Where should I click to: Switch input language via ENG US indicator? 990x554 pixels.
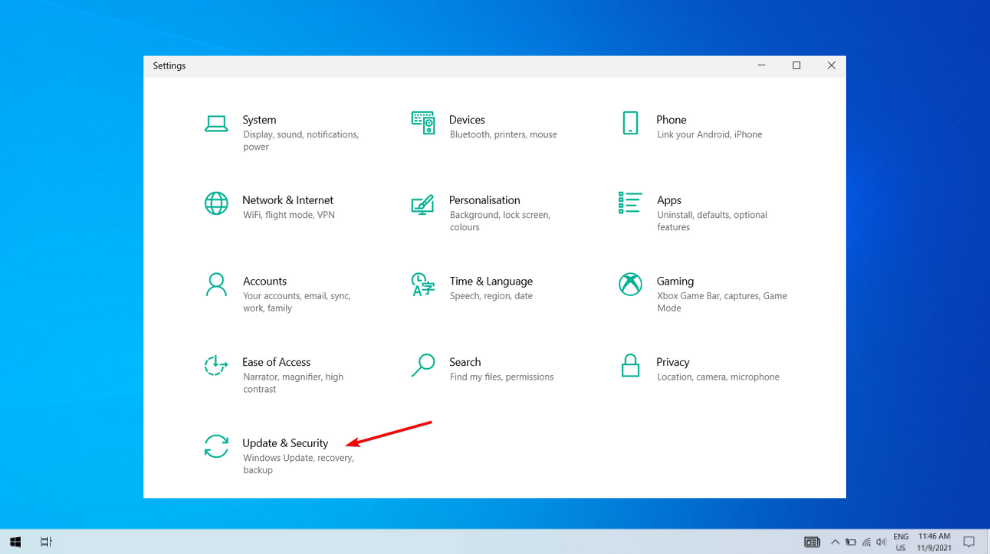pyautogui.click(x=901, y=542)
